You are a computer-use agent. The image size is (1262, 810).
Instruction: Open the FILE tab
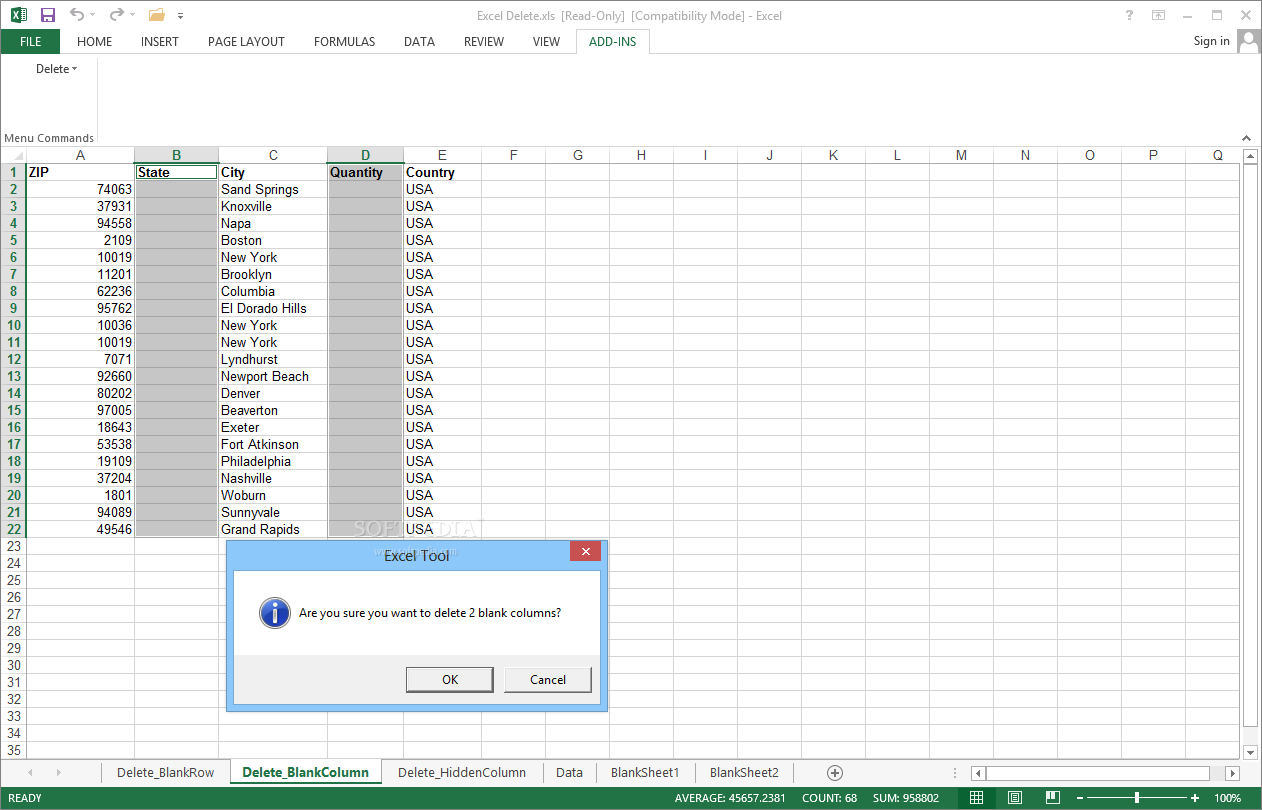30,42
